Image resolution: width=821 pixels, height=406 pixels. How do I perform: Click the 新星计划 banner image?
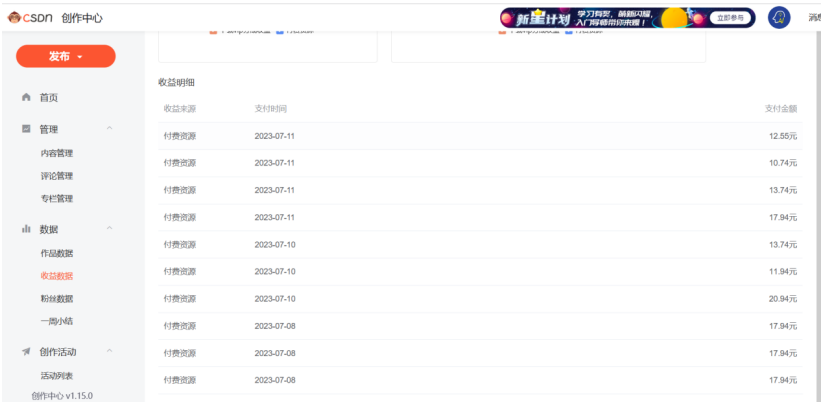pos(627,18)
